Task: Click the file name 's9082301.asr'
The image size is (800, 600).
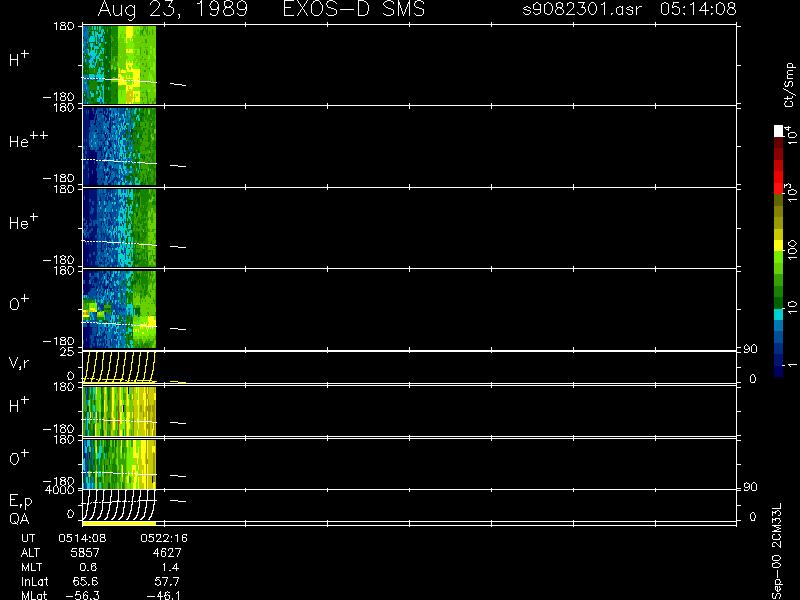Action: [x=582, y=9]
